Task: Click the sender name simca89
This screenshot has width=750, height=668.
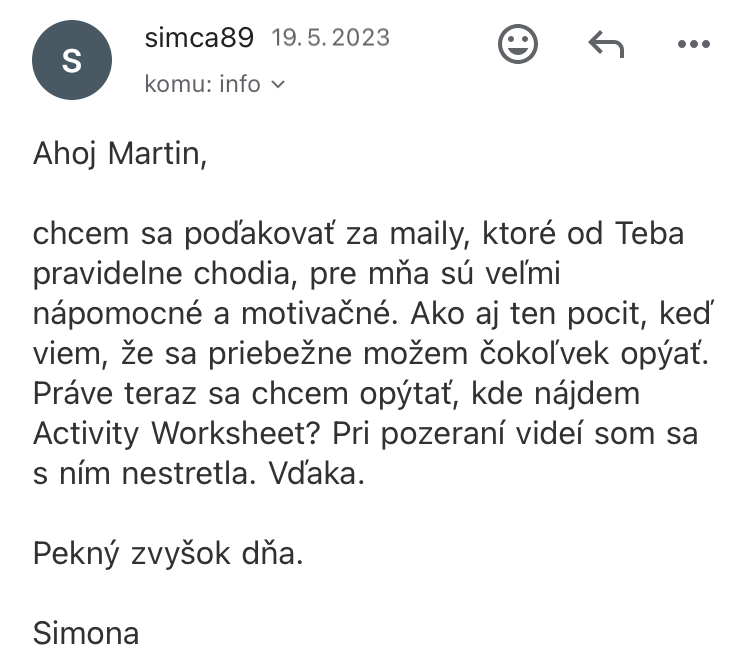Action: pyautogui.click(x=199, y=37)
